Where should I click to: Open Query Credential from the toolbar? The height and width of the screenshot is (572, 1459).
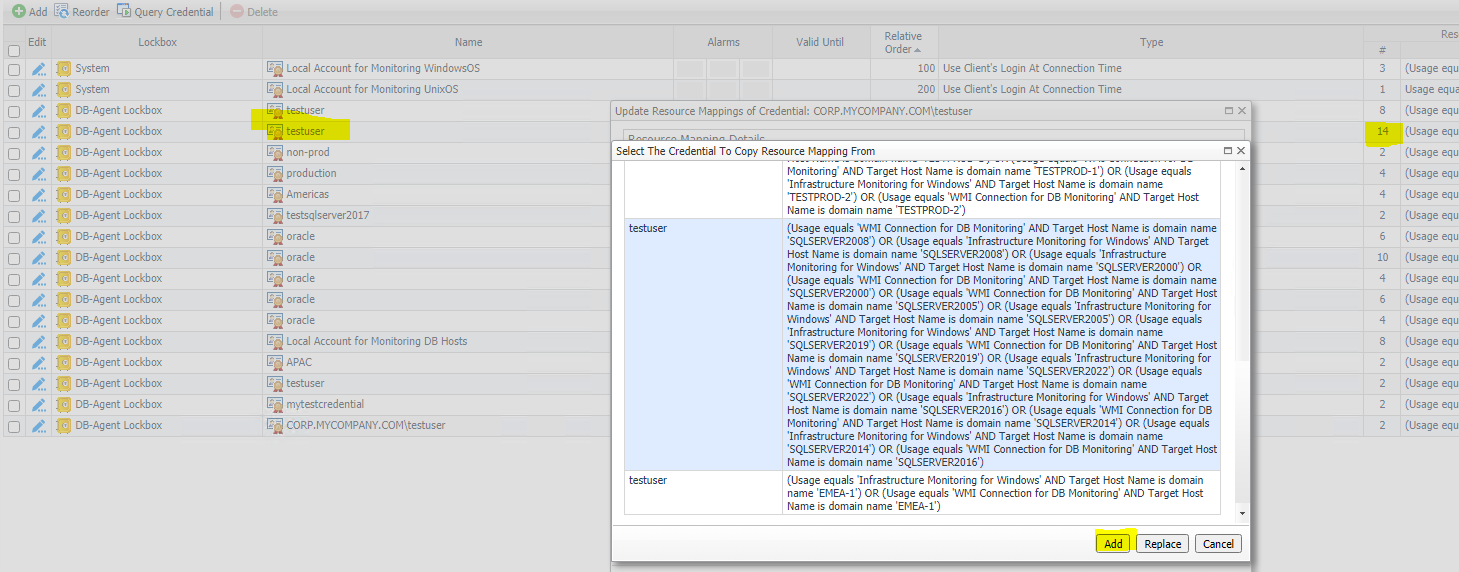pyautogui.click(x=125, y=12)
